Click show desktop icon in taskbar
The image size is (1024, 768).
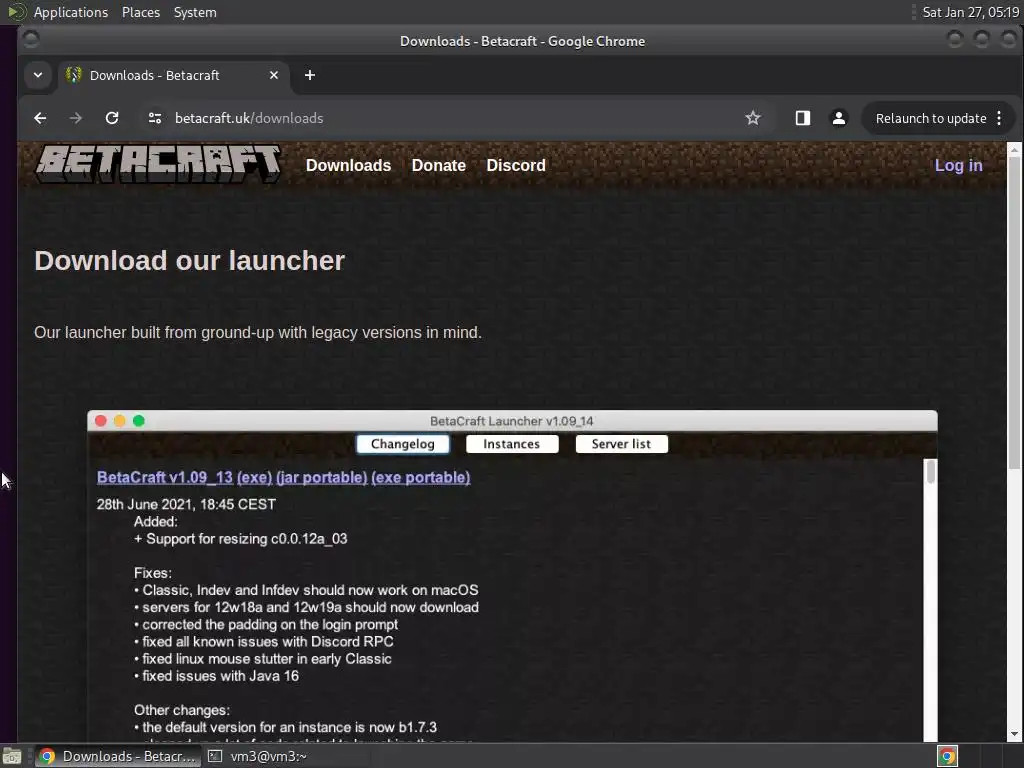pyautogui.click(x=12, y=756)
